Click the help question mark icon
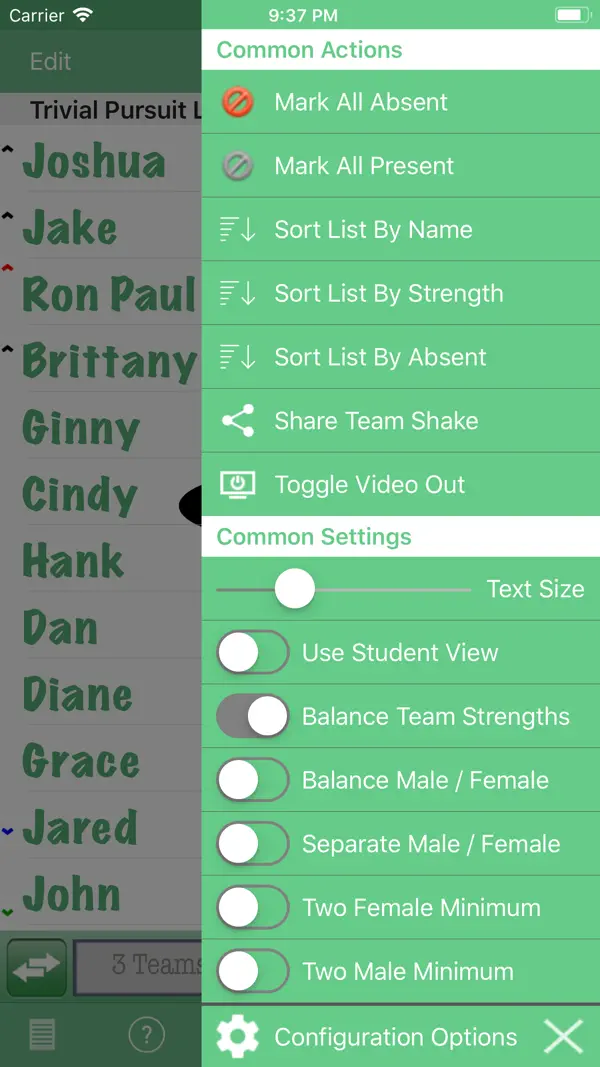600x1067 pixels. (147, 1036)
